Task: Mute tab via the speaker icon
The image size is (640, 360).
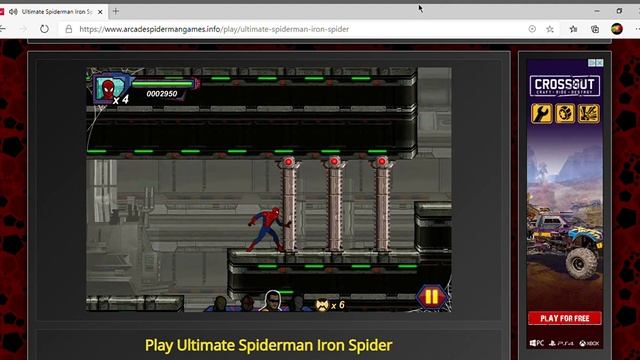Action: [13, 12]
